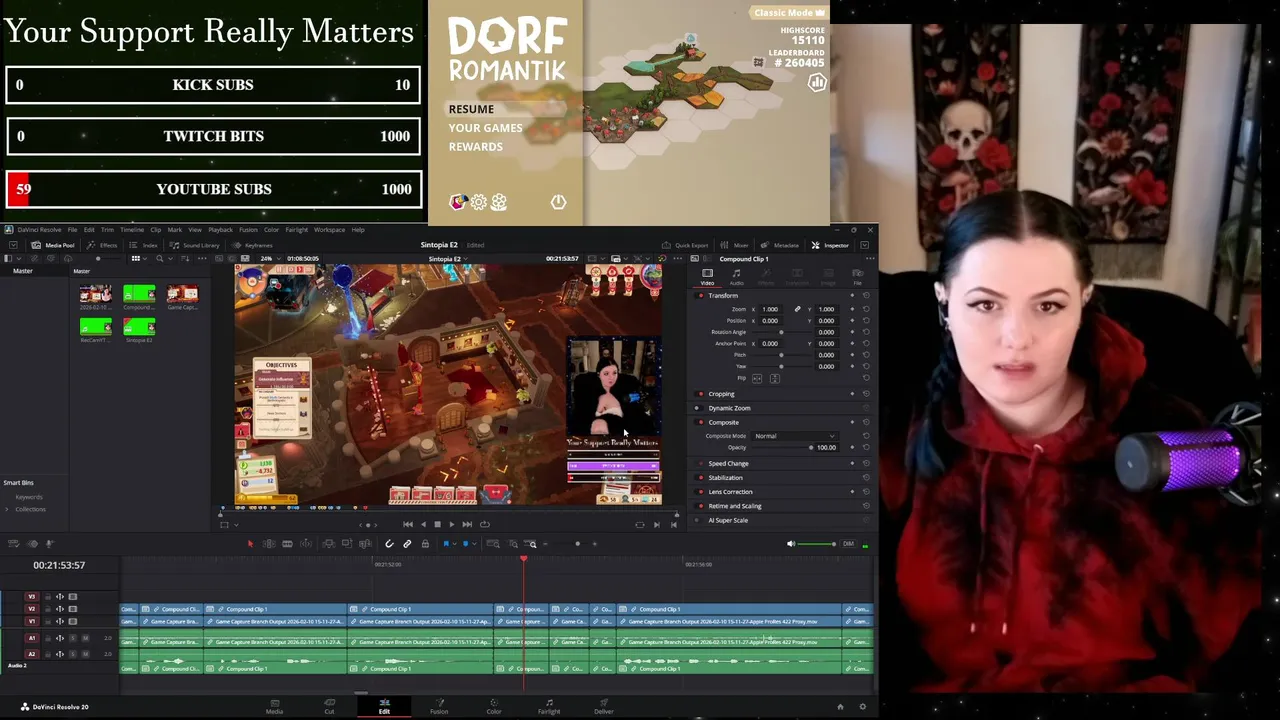The width and height of the screenshot is (1280, 720).
Task: Open the Workspace menu
Action: (x=329, y=230)
